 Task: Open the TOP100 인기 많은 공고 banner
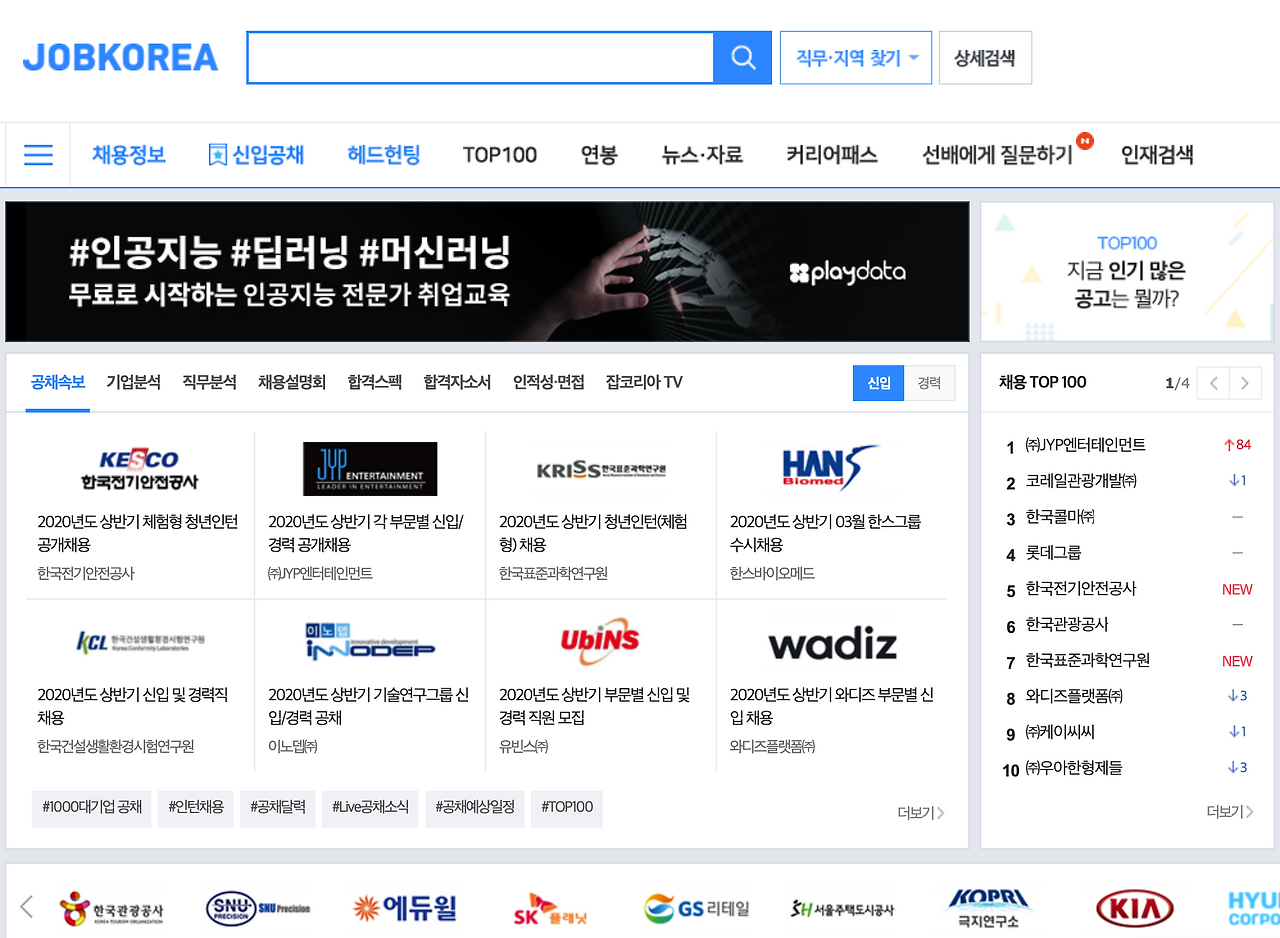pyautogui.click(x=1127, y=272)
